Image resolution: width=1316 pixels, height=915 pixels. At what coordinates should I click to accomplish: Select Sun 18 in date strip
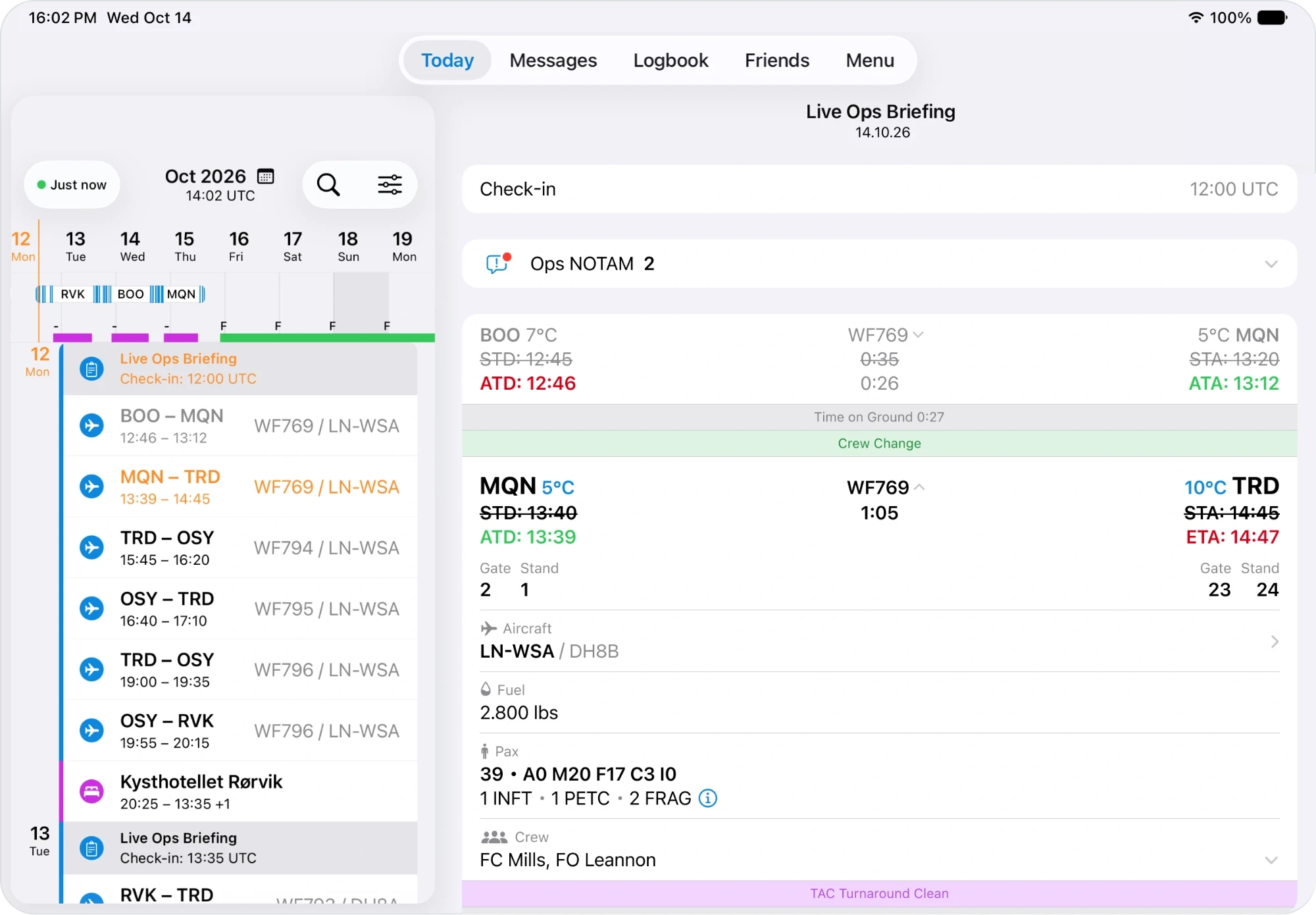(348, 246)
